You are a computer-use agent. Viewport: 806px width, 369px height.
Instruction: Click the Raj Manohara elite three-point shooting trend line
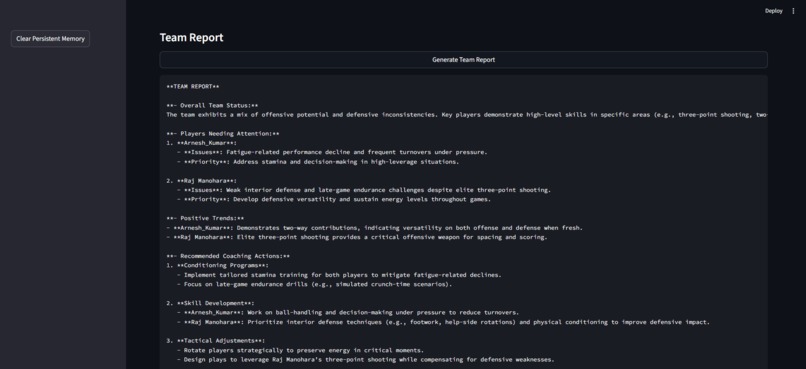click(357, 237)
